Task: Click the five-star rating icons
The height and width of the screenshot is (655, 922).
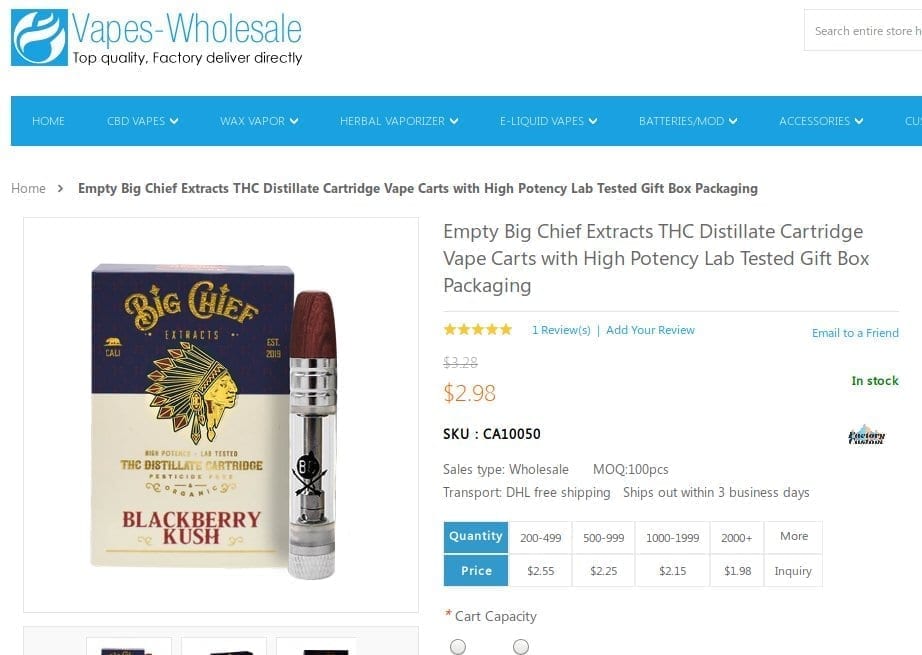Action: tap(477, 330)
